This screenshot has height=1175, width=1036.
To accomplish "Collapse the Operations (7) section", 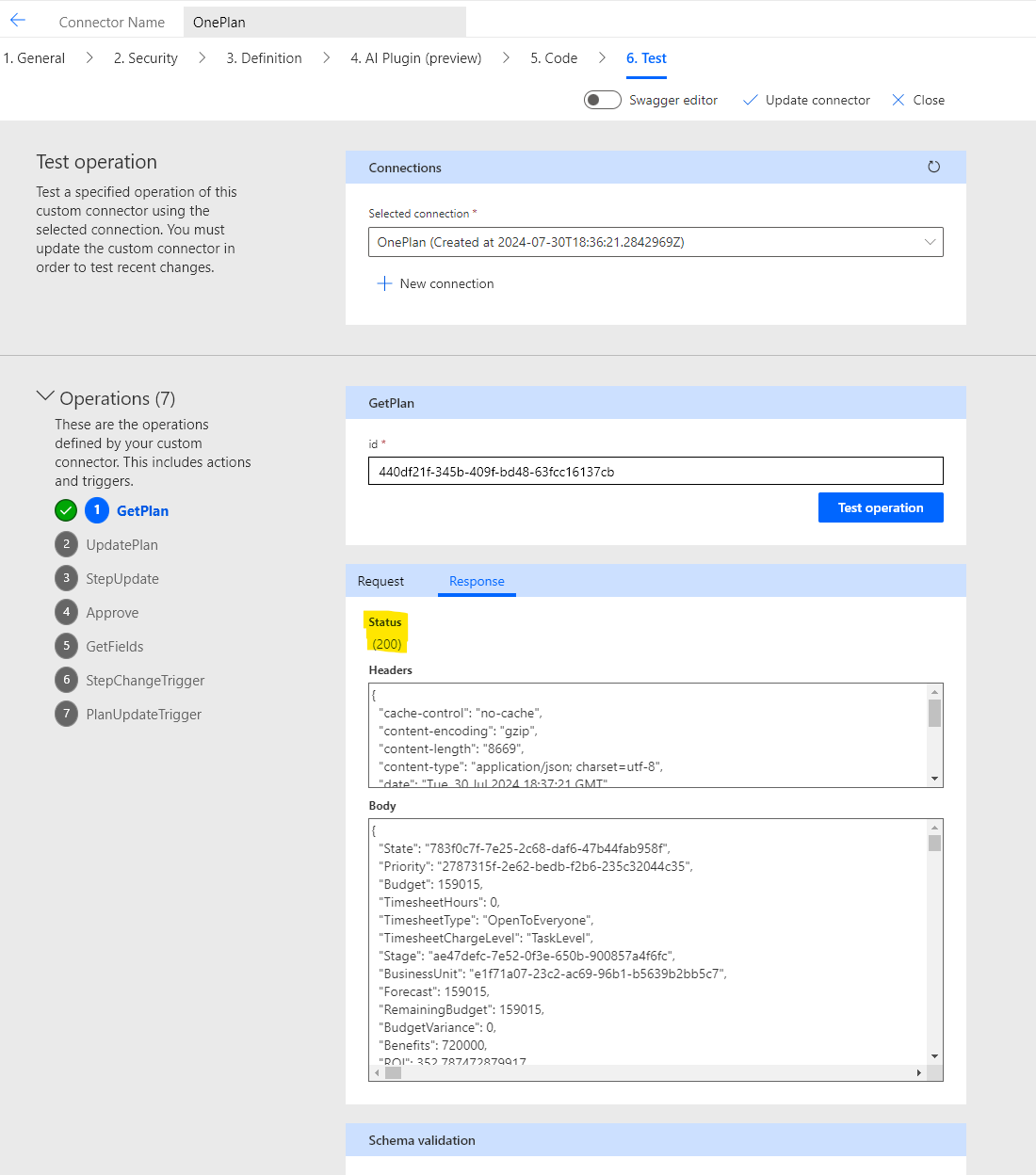I will pyautogui.click(x=45, y=396).
